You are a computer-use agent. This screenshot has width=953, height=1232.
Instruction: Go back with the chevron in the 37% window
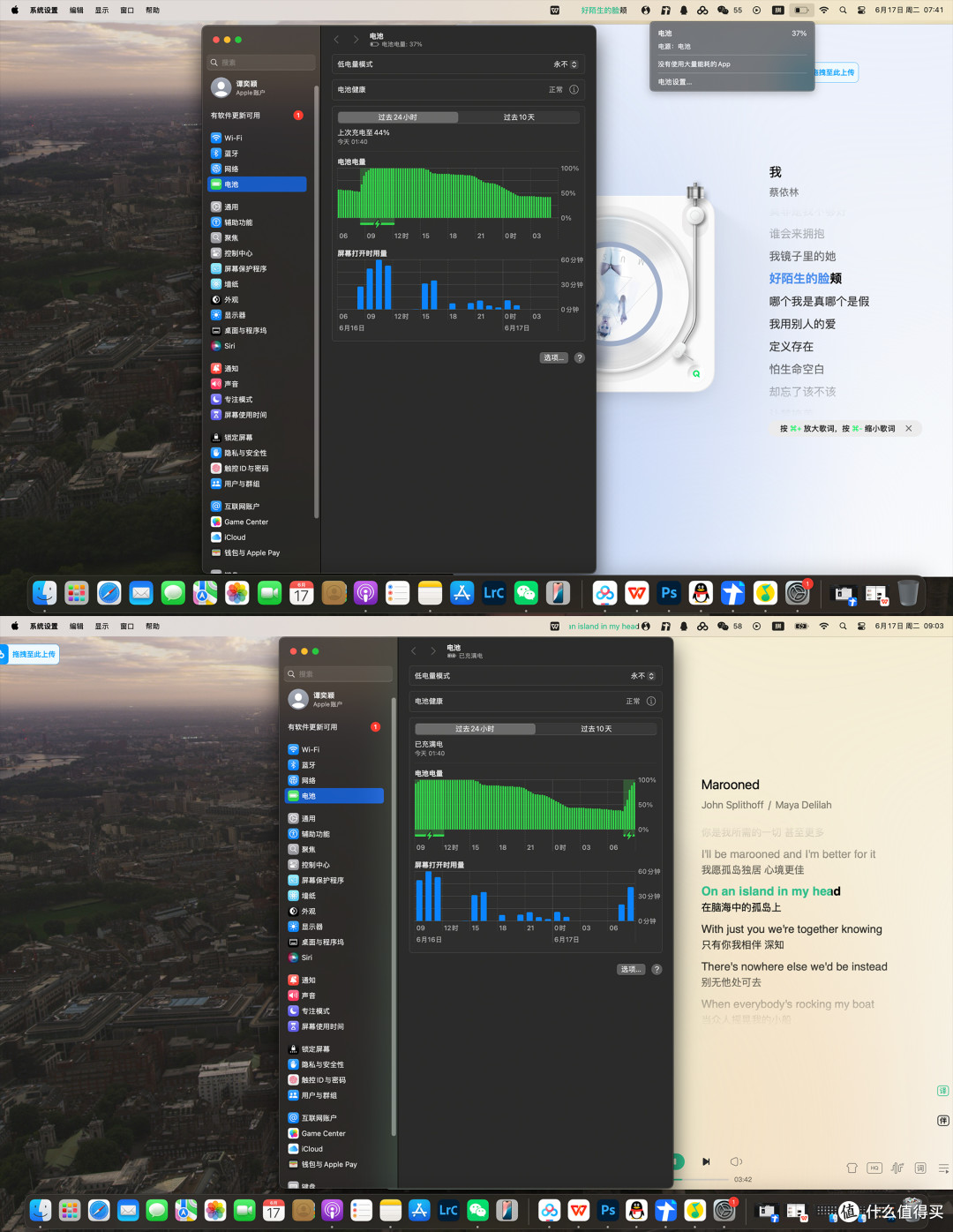[x=336, y=40]
